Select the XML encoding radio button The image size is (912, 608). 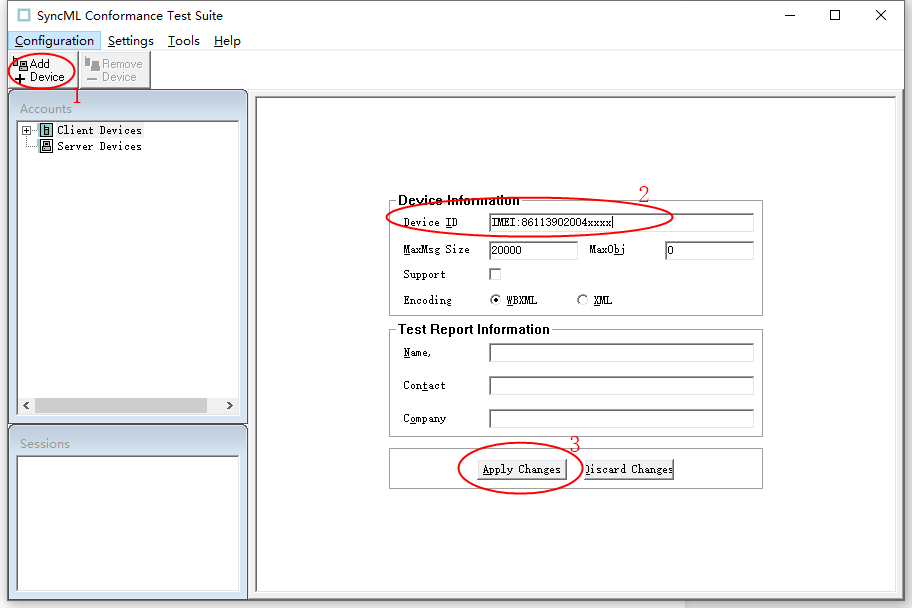pos(582,300)
